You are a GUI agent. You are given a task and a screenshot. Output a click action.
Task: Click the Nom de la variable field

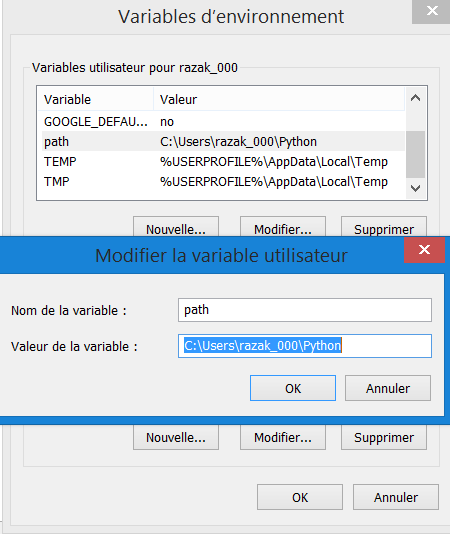305,310
